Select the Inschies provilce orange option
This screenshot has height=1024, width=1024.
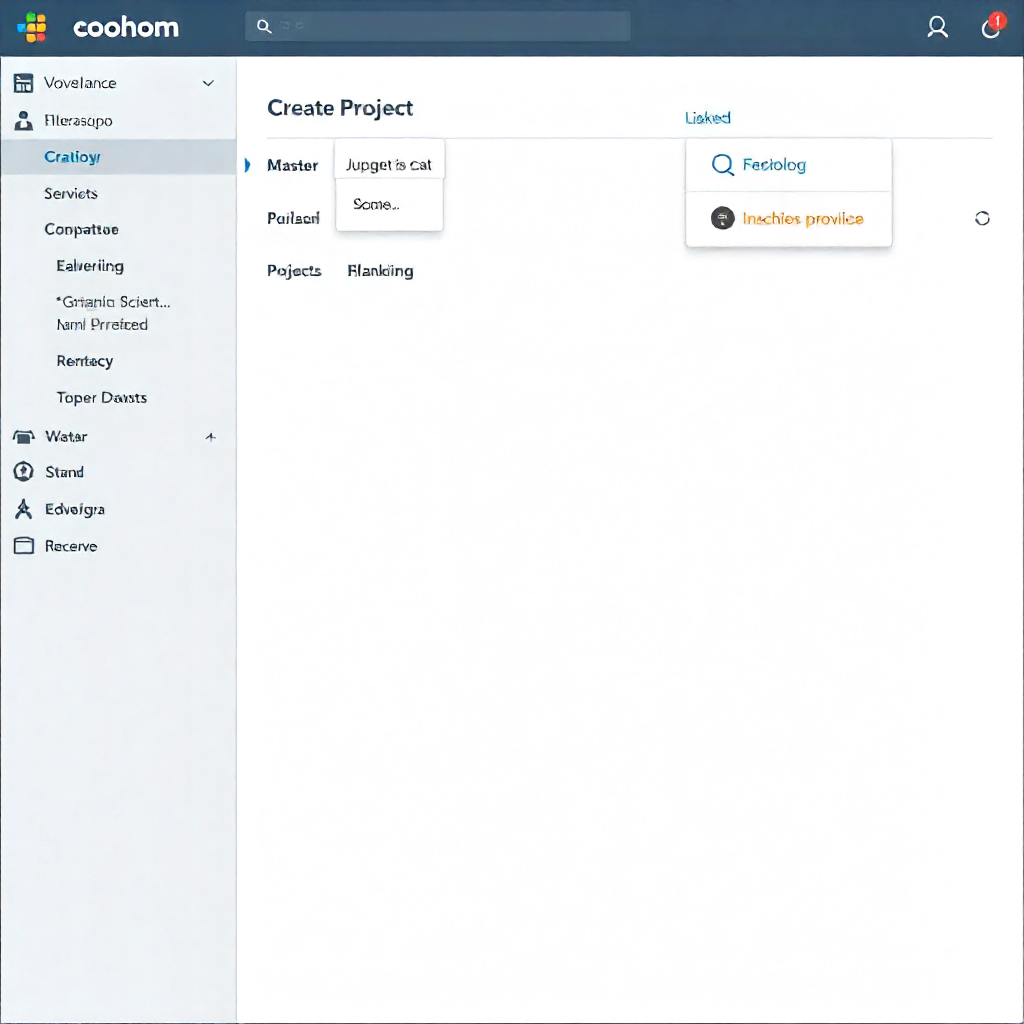803,218
